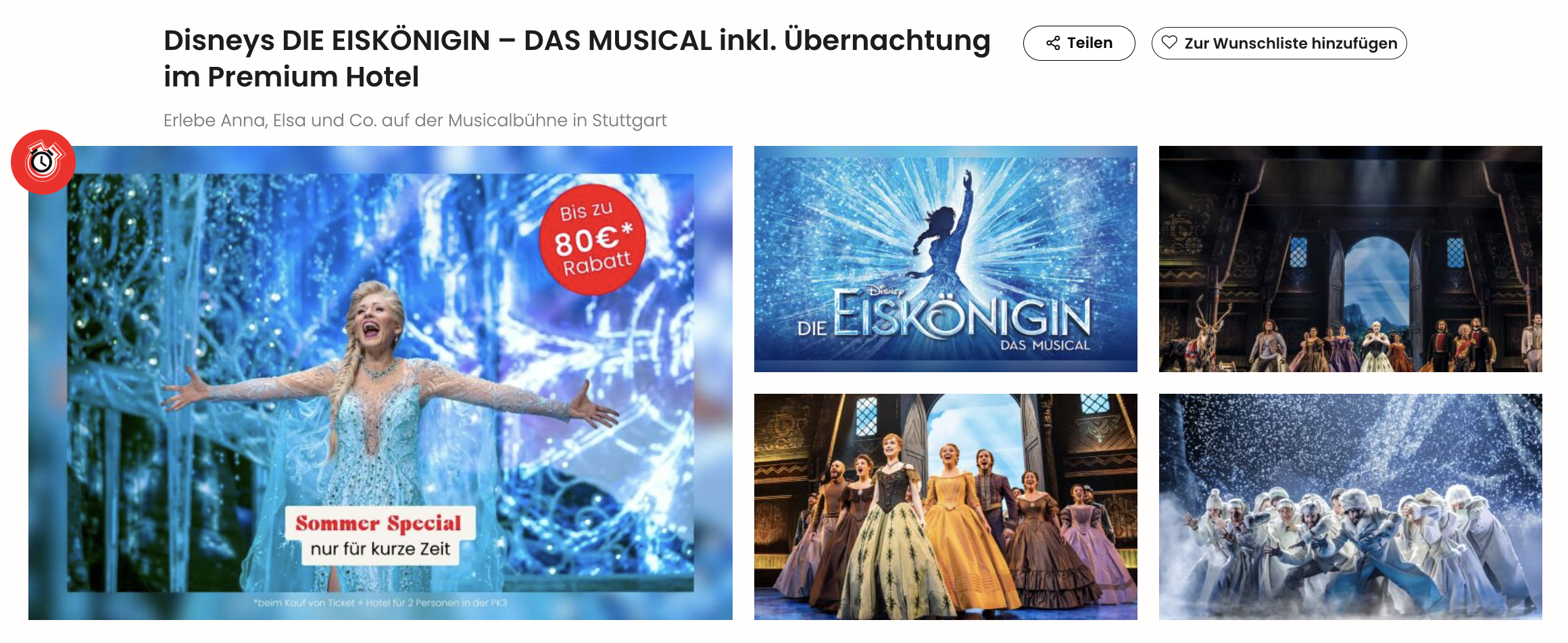Select the Disney logo in the Eiskönigin poster

(x=886, y=292)
